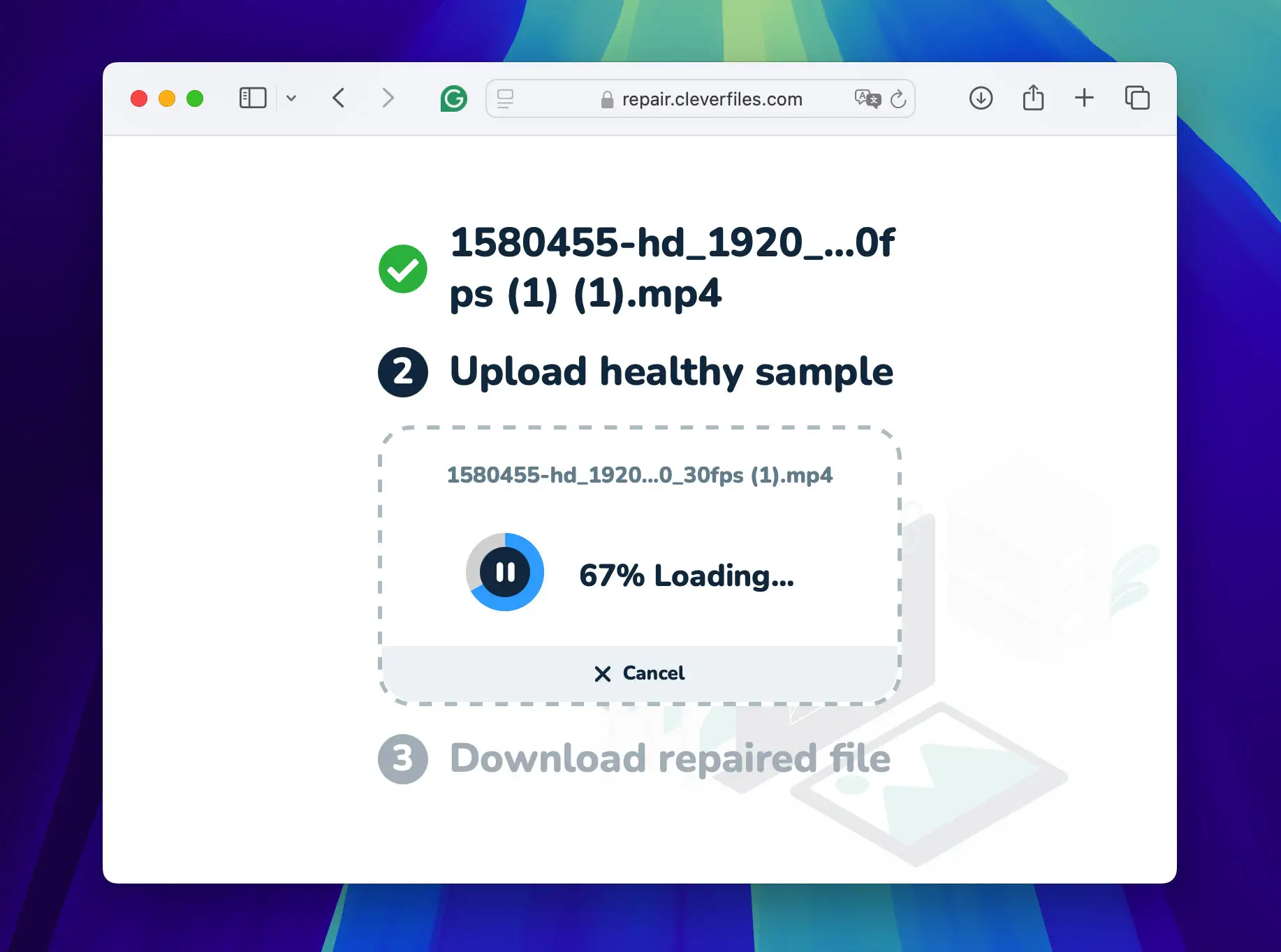
Task: Open the Grammarly extension icon
Action: pos(454,98)
